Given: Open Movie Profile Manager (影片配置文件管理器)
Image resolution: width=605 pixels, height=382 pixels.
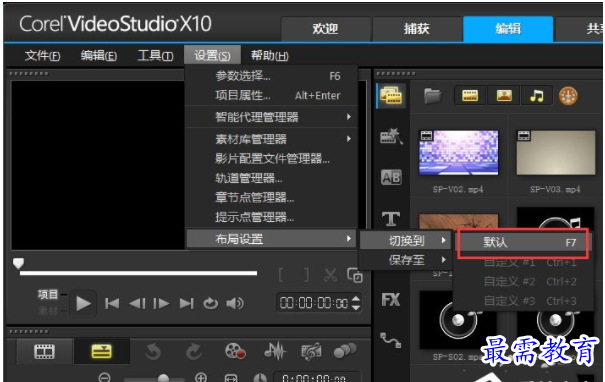Looking at the screenshot, I should click(x=272, y=158).
